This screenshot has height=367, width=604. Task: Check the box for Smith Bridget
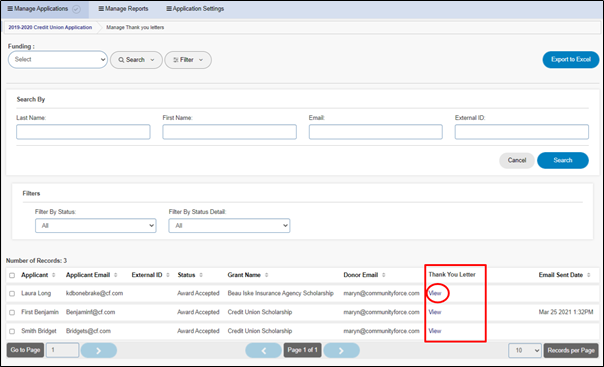point(12,332)
